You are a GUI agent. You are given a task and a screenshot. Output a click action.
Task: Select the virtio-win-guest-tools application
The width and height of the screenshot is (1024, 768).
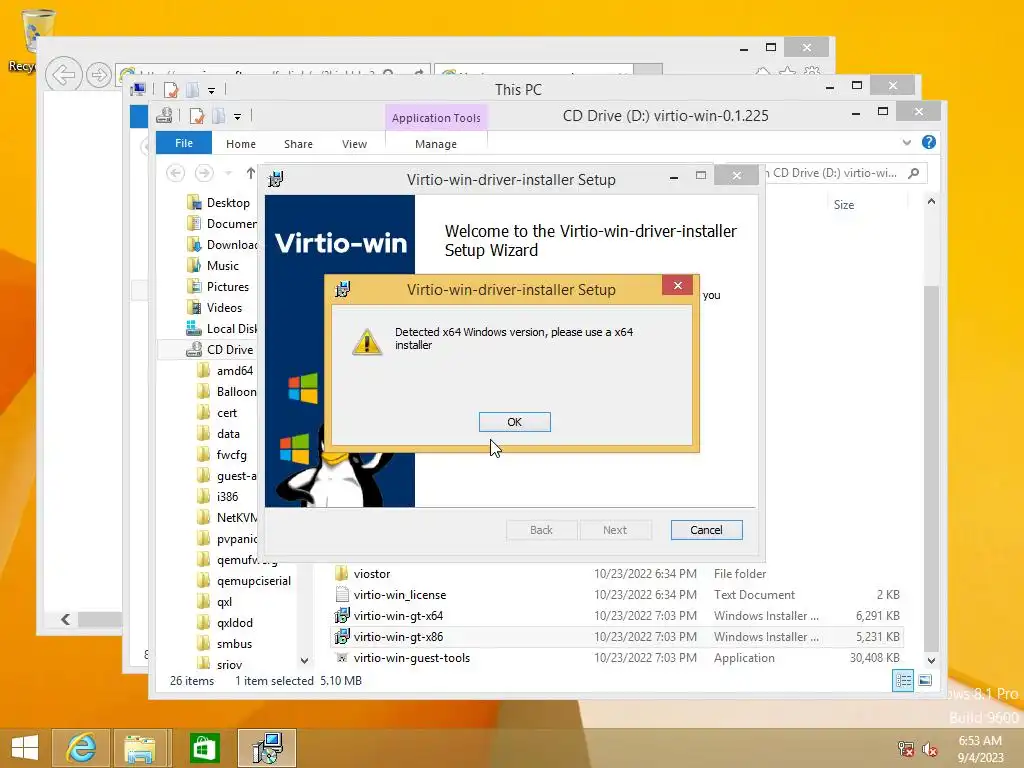pos(616,658)
